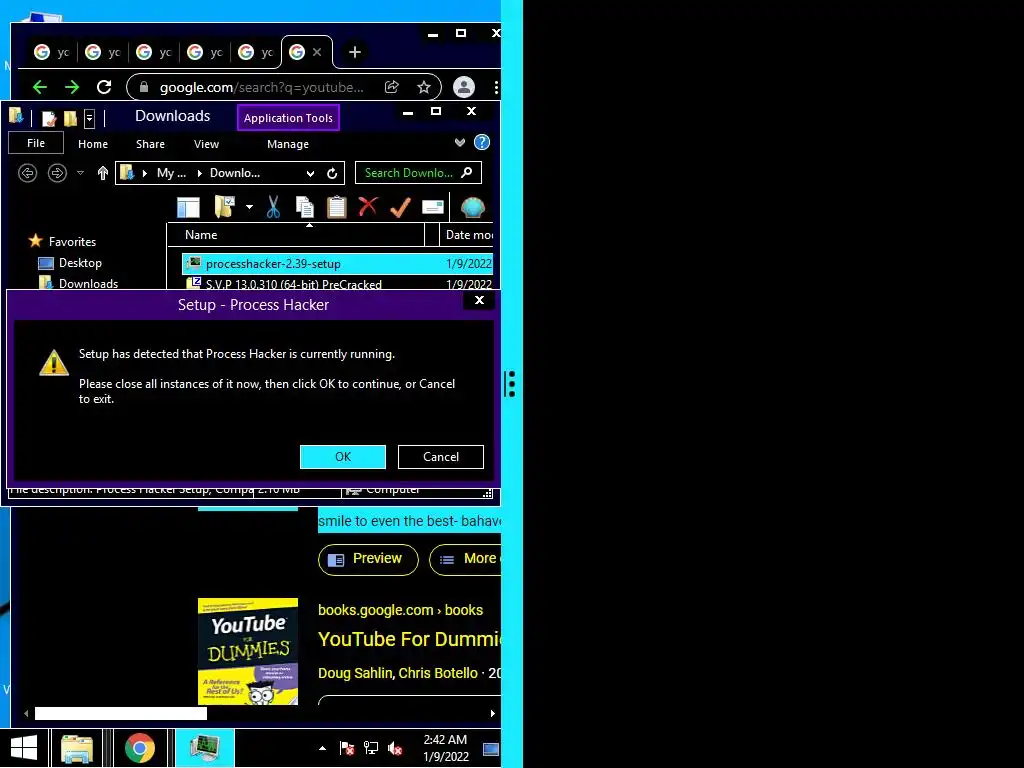The image size is (1024, 768).
Task: Open the books.google.com › books link
Action: click(x=400, y=610)
